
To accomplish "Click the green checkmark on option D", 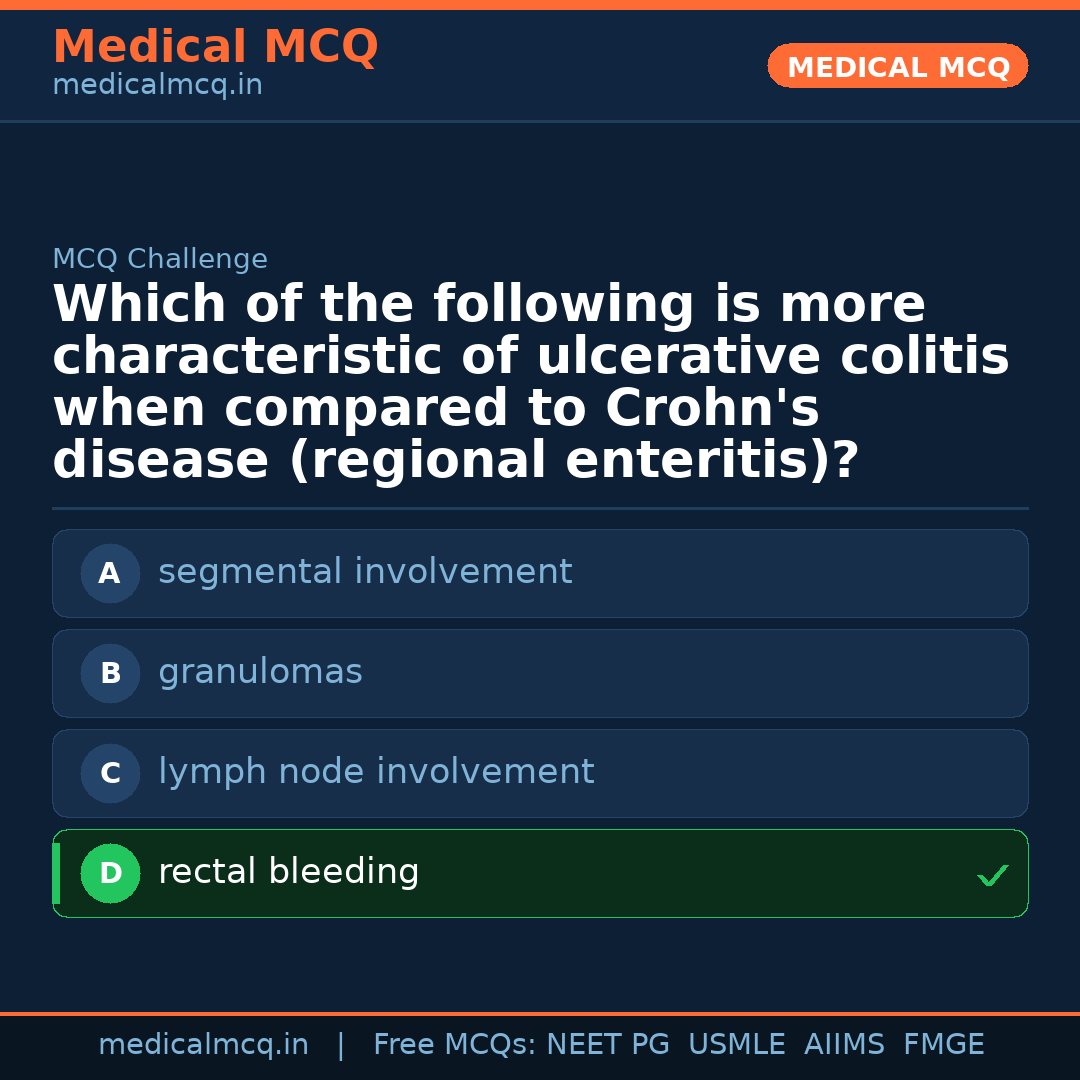I will pyautogui.click(x=992, y=875).
